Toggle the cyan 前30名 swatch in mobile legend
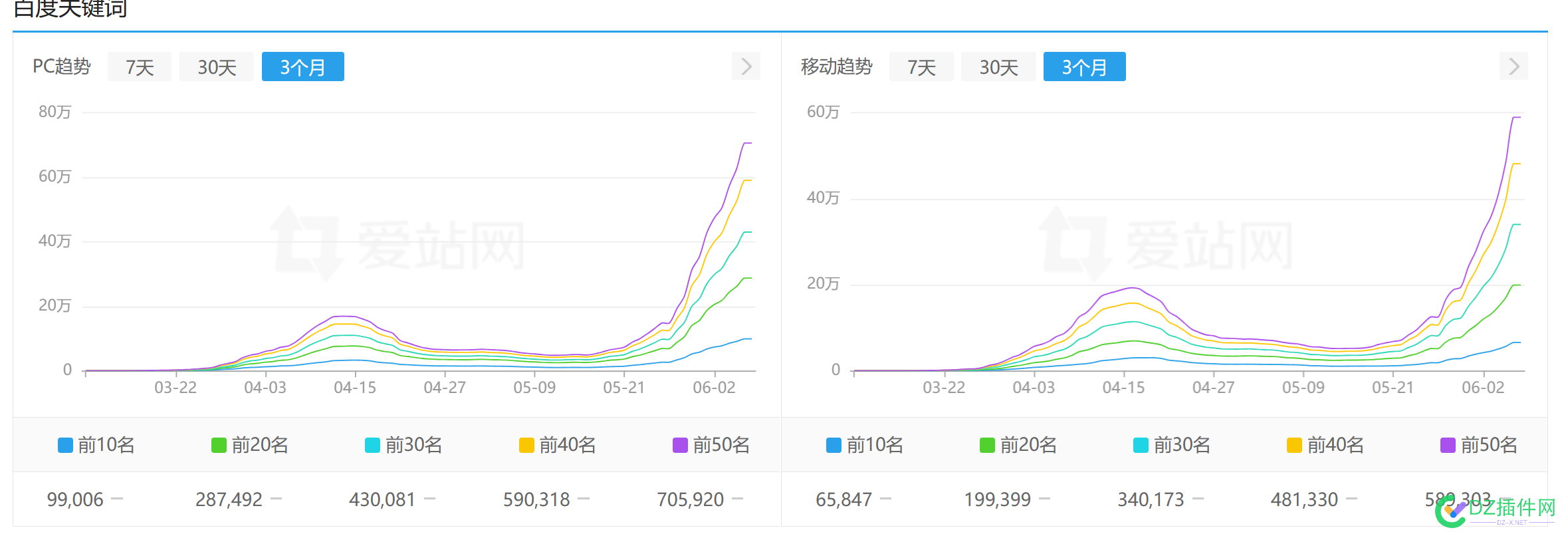 pyautogui.click(x=1141, y=445)
